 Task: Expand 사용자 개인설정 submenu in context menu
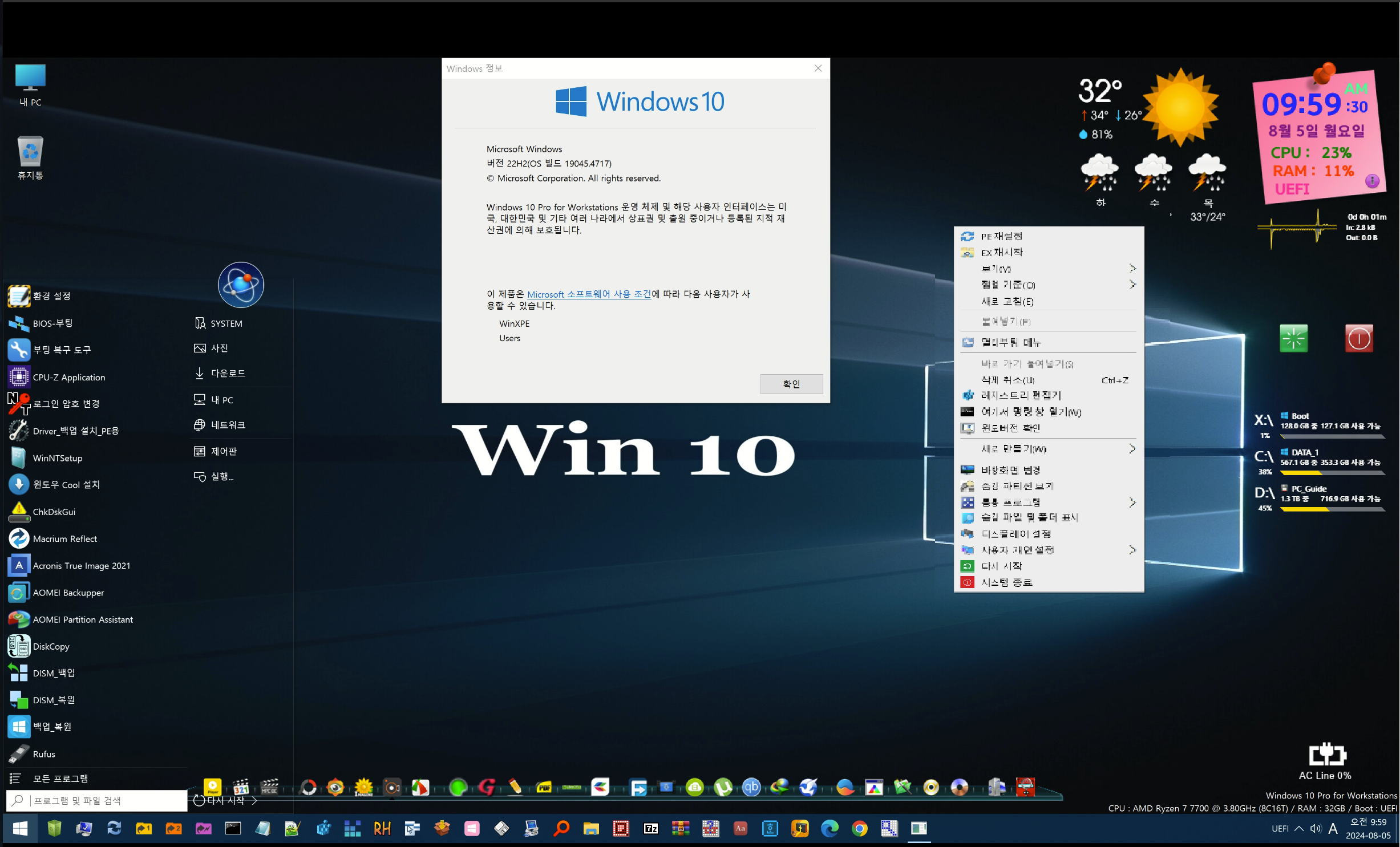pyautogui.click(x=1132, y=550)
